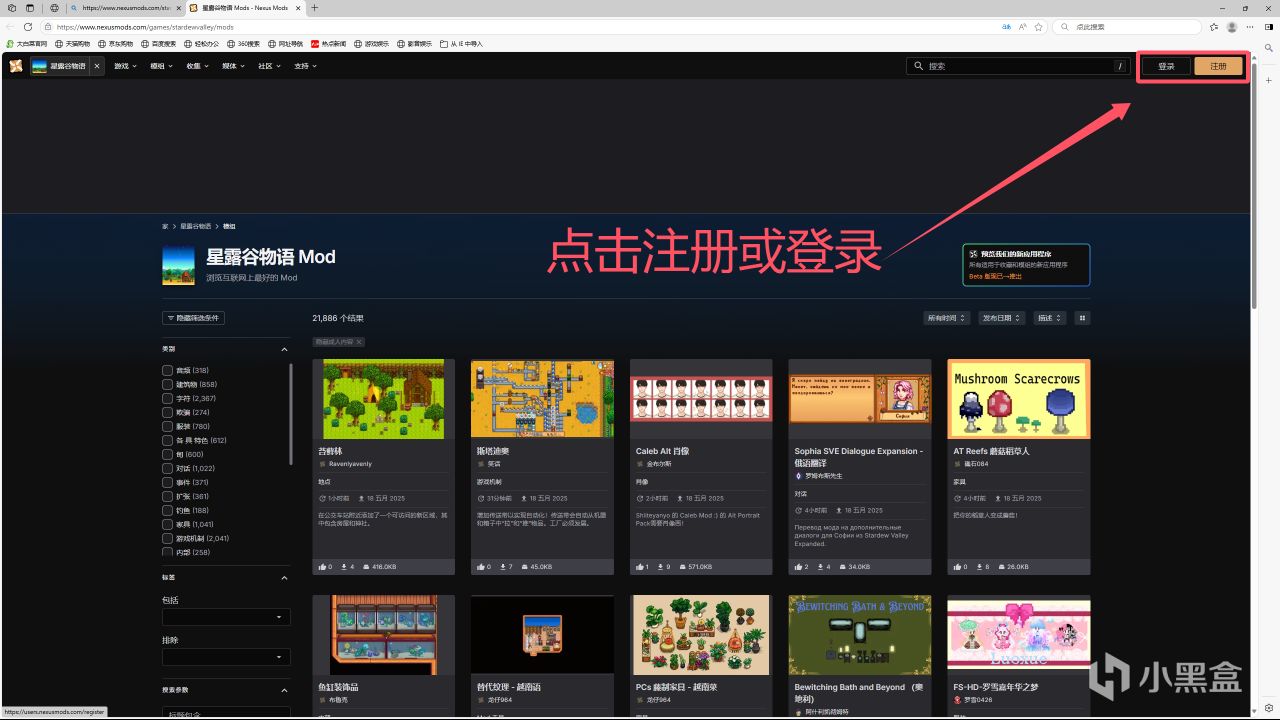This screenshot has width=1280, height=720.
Task: Open the 发布日期 sort dropdown
Action: 1002,318
